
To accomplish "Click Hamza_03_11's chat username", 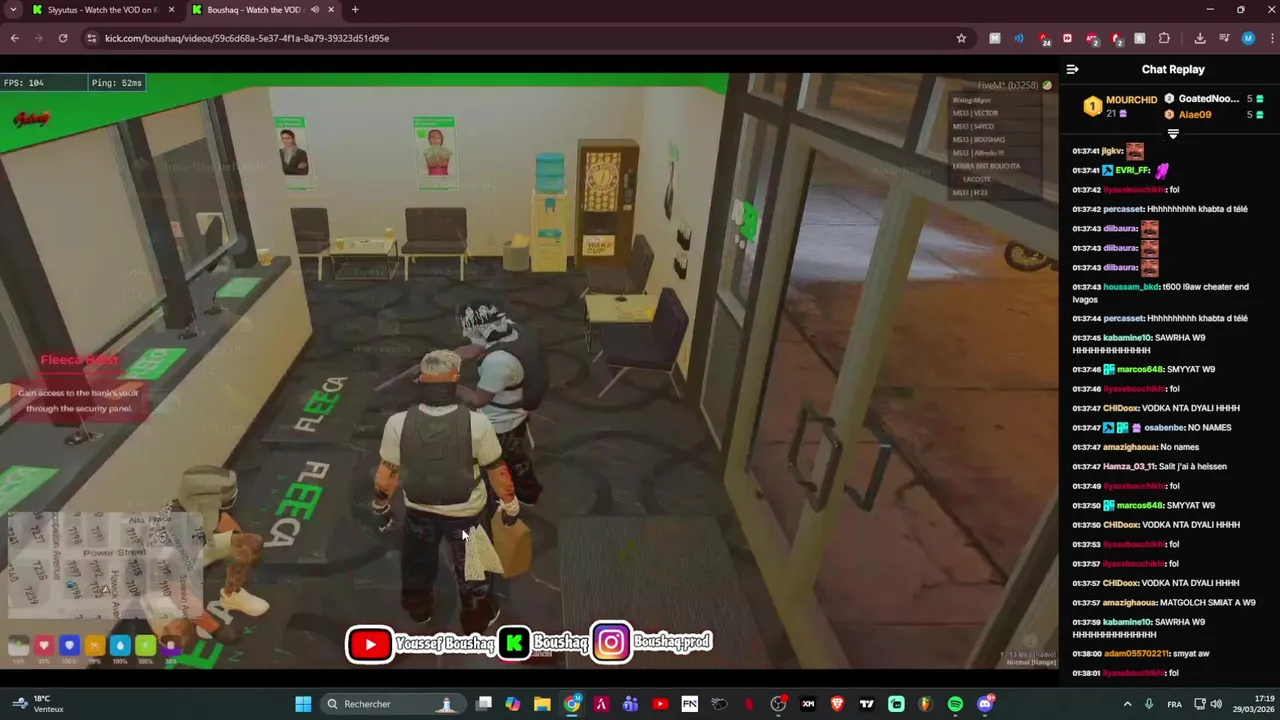I will pos(1129,467).
